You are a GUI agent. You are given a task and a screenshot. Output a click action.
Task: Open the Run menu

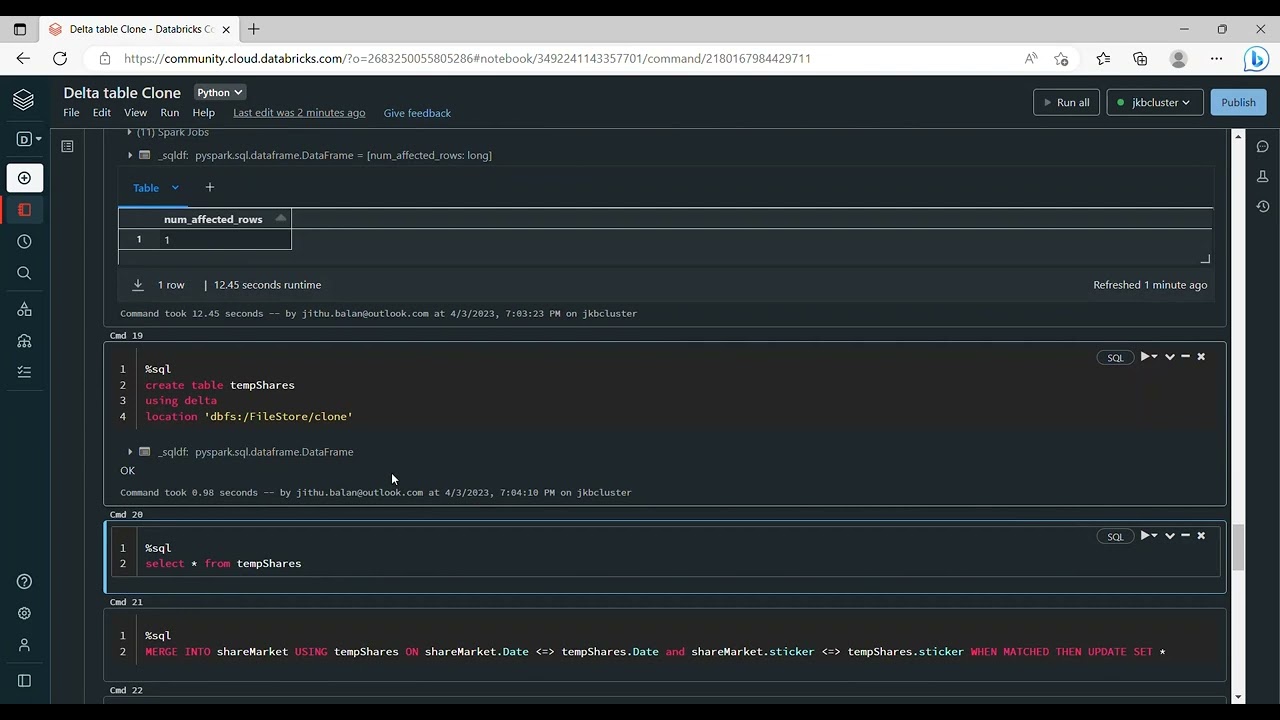pyautogui.click(x=170, y=113)
